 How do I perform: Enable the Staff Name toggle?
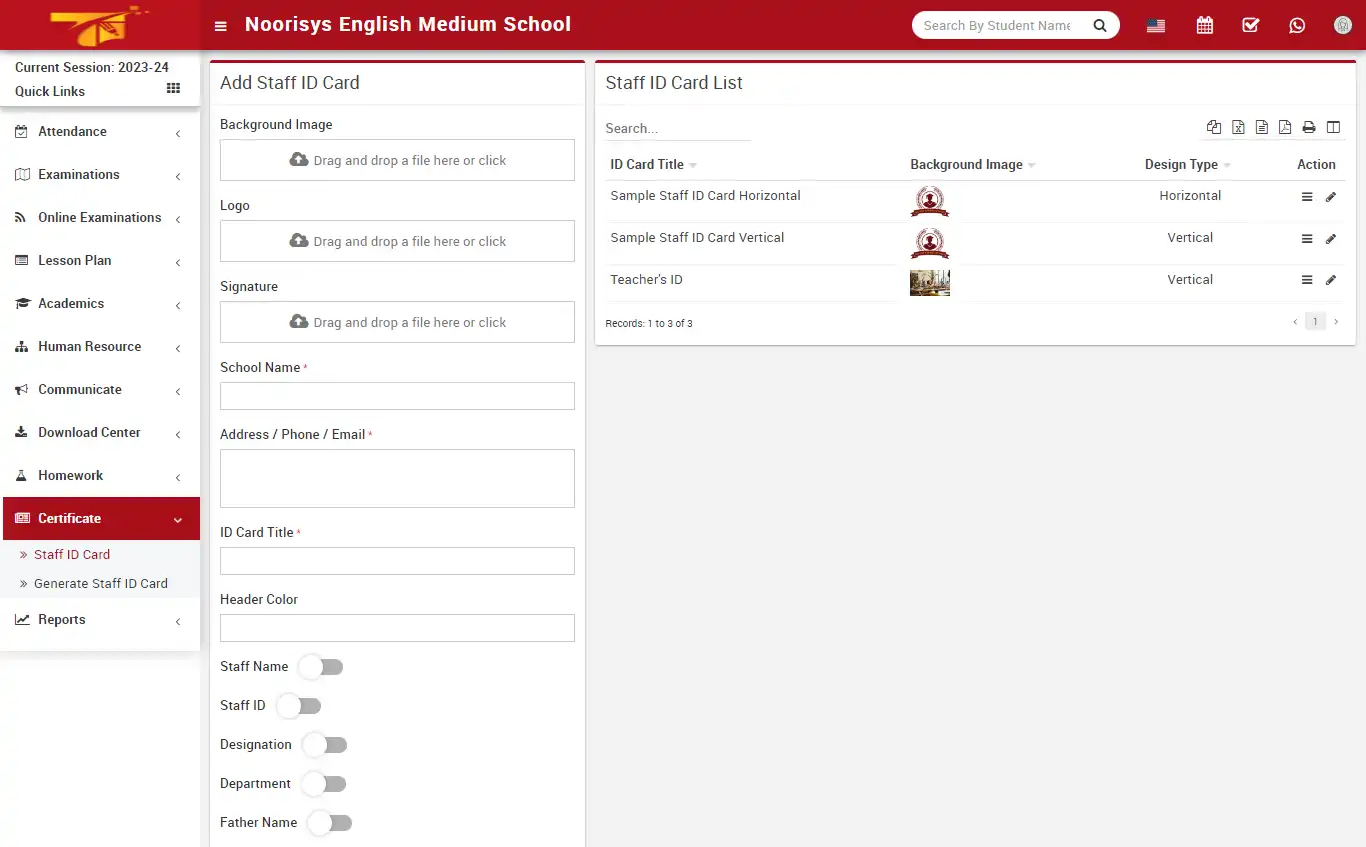click(321, 667)
